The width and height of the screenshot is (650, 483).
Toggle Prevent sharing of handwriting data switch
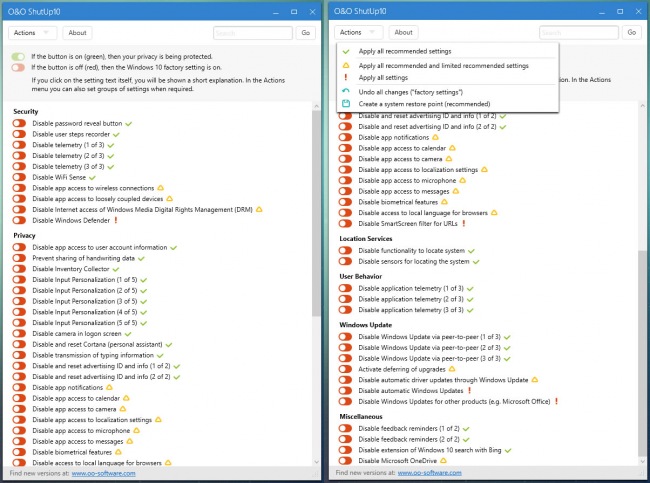pos(19,258)
